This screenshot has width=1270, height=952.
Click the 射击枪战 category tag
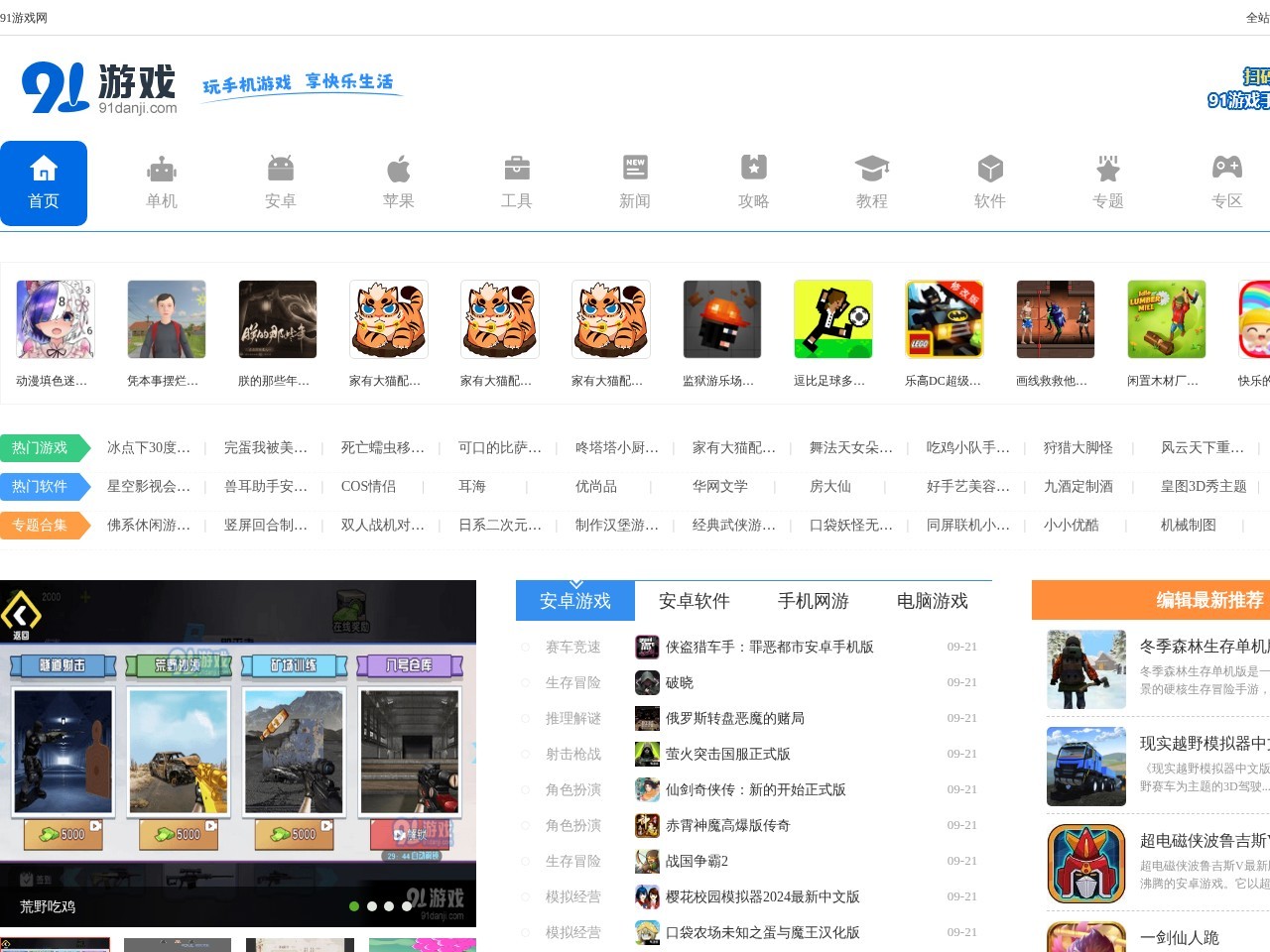(x=573, y=754)
